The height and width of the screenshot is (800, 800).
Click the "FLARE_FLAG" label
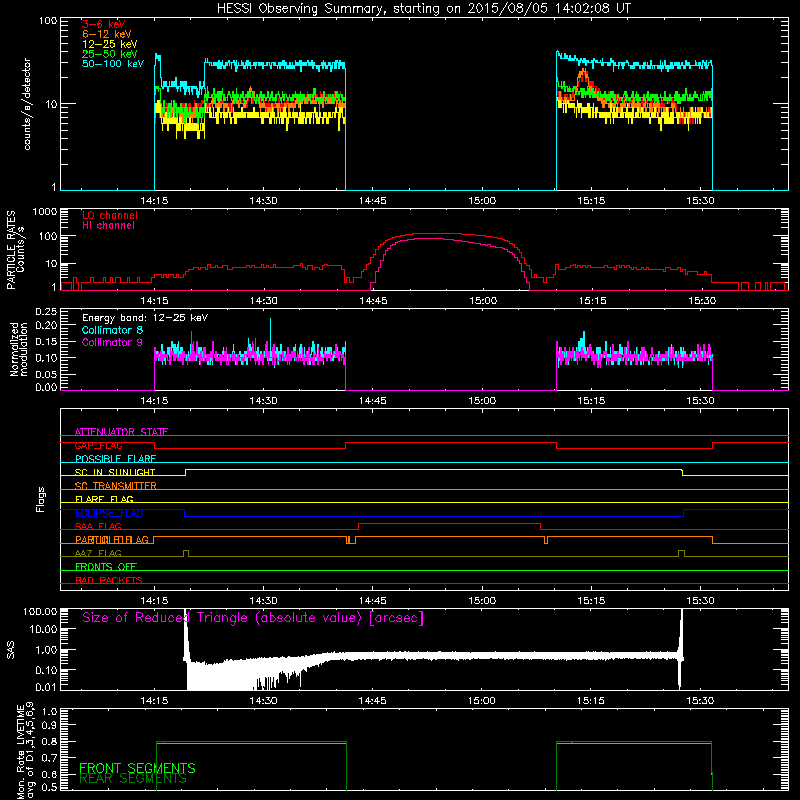pos(104,499)
